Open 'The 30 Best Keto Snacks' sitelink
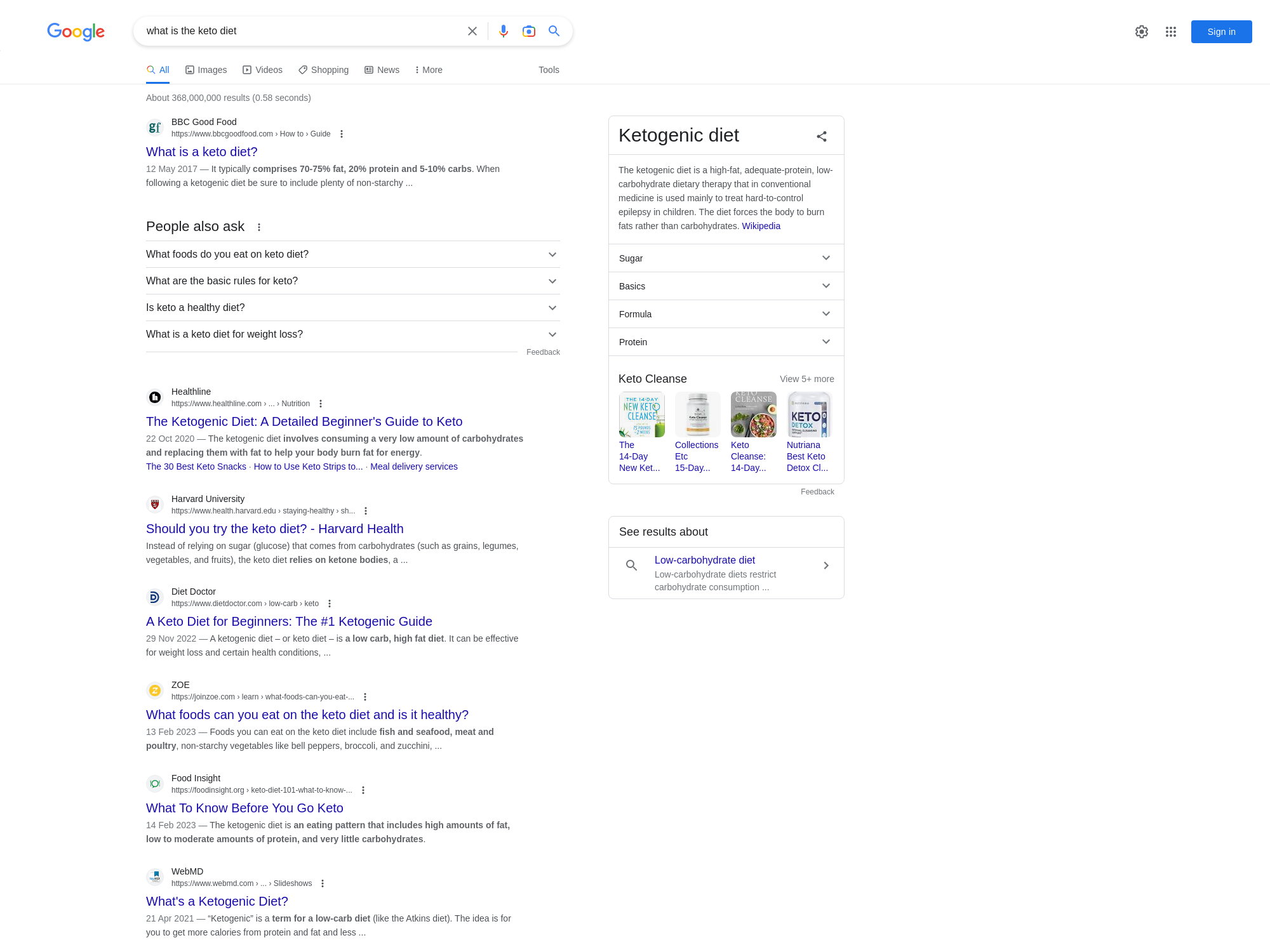The image size is (1270, 952). [196, 466]
